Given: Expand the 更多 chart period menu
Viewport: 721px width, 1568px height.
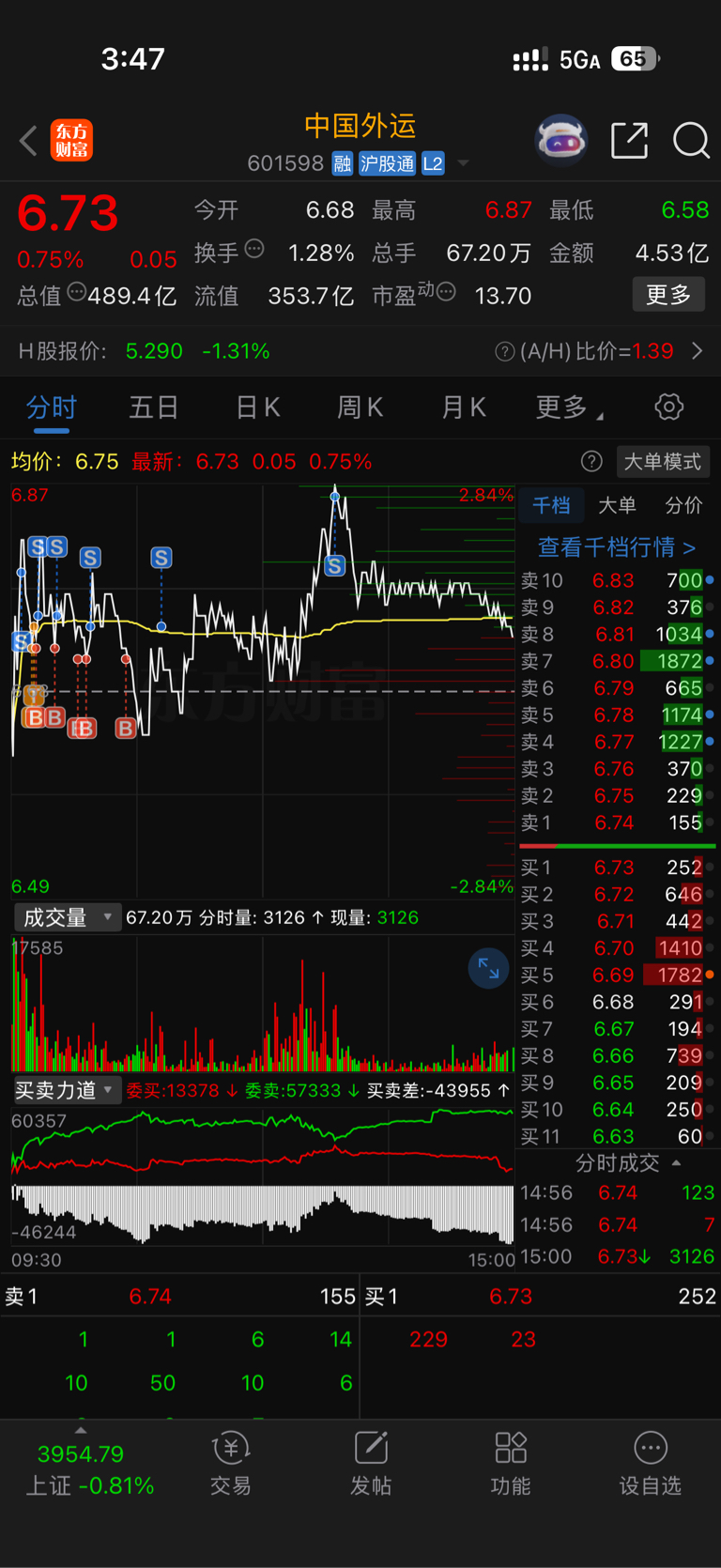Looking at the screenshot, I should coord(569,407).
